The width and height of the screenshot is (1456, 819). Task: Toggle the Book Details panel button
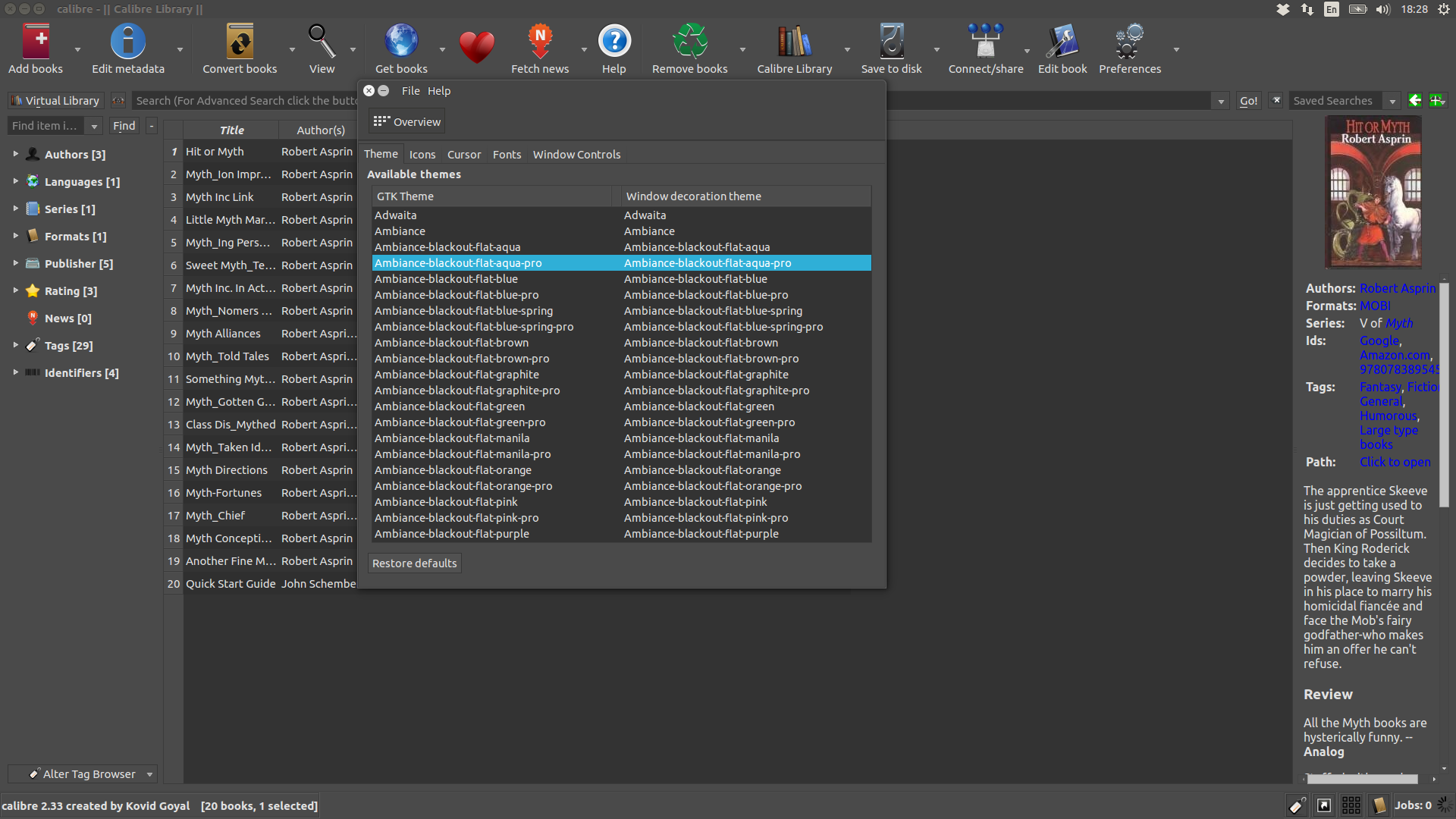(1379, 805)
